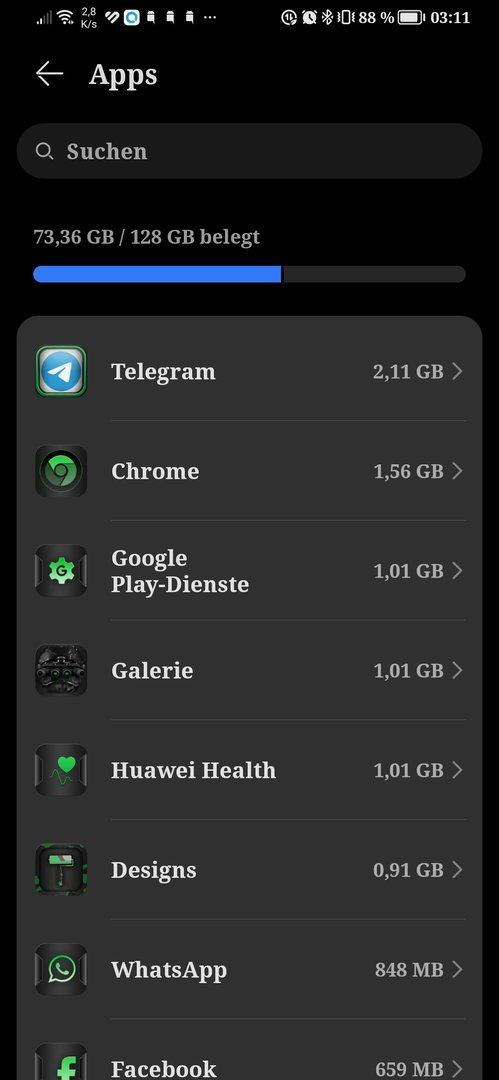Screen dimensions: 499x1080
Task: Expand Telegram details via its chevron
Action: 457,372
